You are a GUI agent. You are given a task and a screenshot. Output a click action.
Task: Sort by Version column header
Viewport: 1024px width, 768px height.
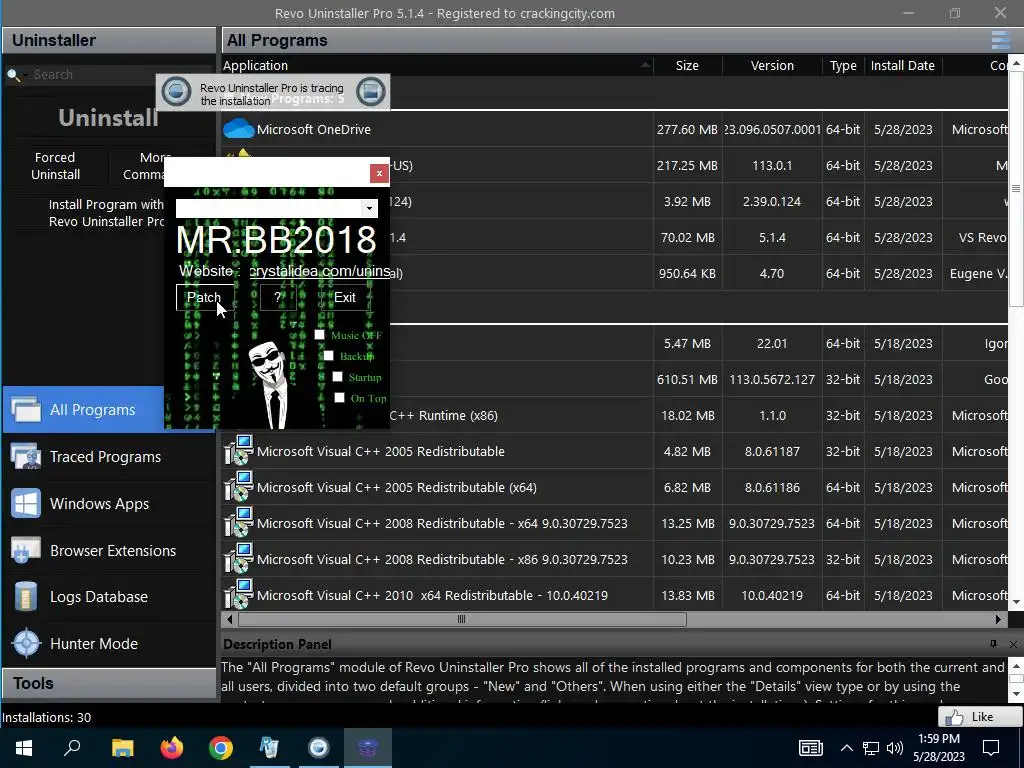772,65
